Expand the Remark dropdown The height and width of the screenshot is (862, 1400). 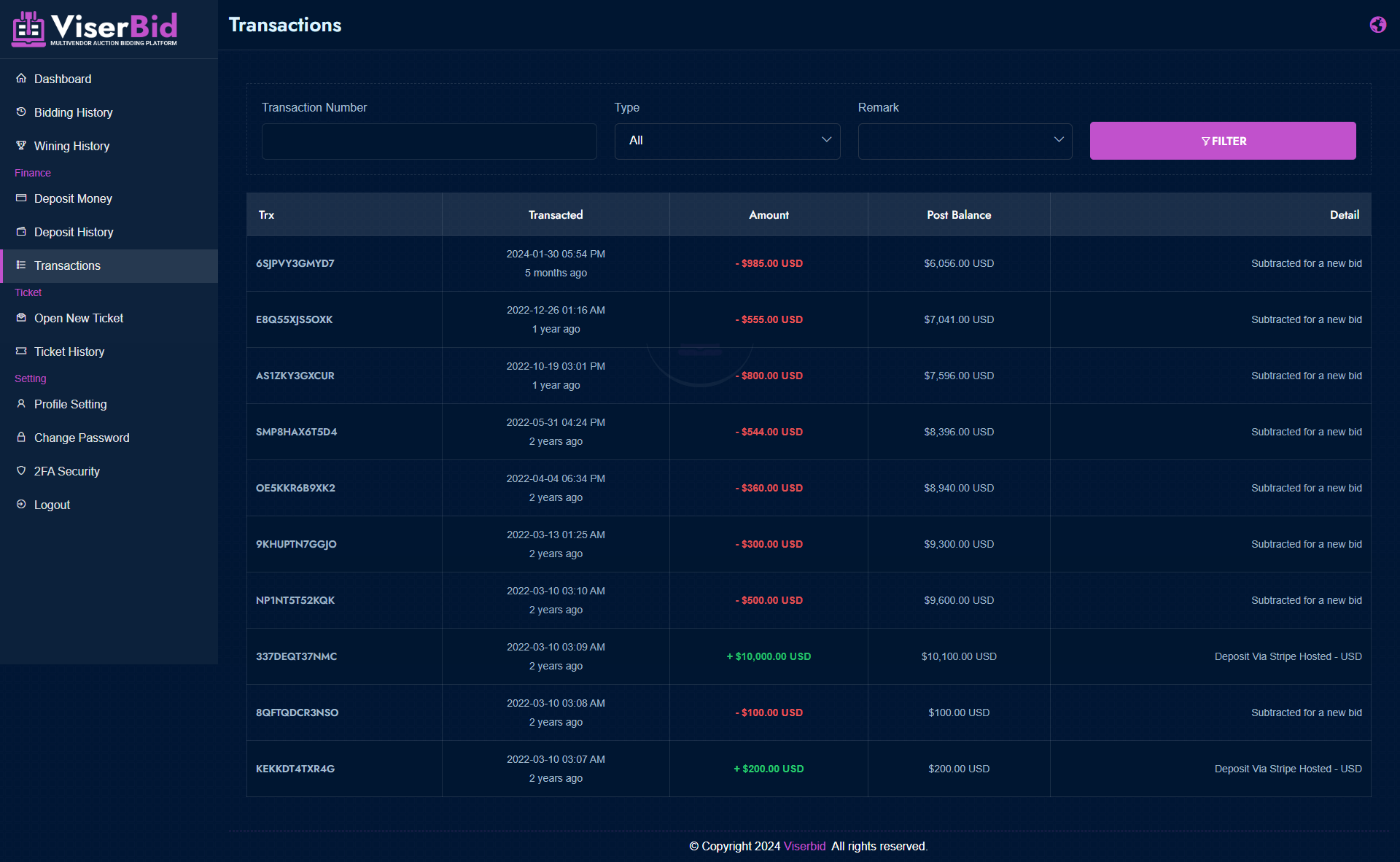pyautogui.click(x=964, y=141)
